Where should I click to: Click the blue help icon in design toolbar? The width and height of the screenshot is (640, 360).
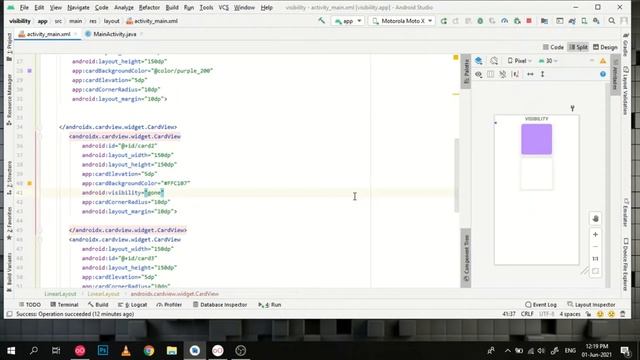[603, 74]
